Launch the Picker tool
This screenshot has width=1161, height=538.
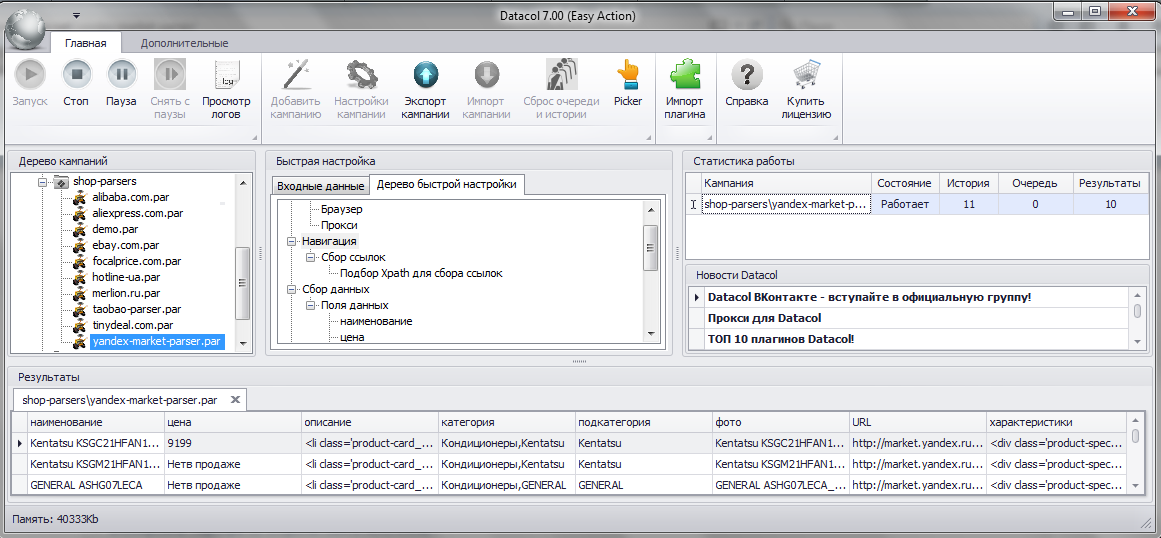[x=628, y=75]
